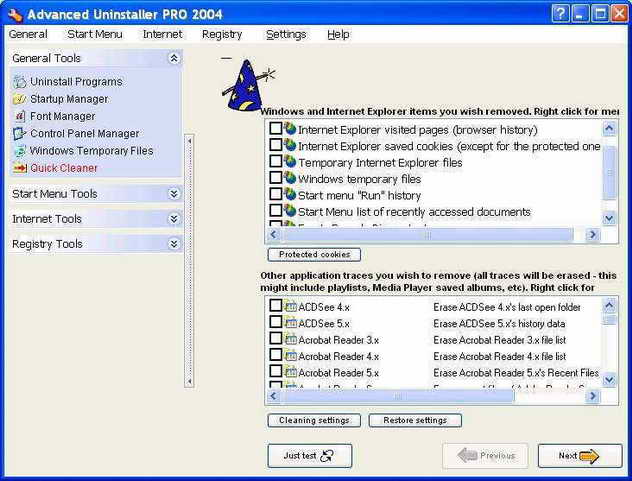
Task: Expand the Internet Tools section
Action: [x=174, y=219]
